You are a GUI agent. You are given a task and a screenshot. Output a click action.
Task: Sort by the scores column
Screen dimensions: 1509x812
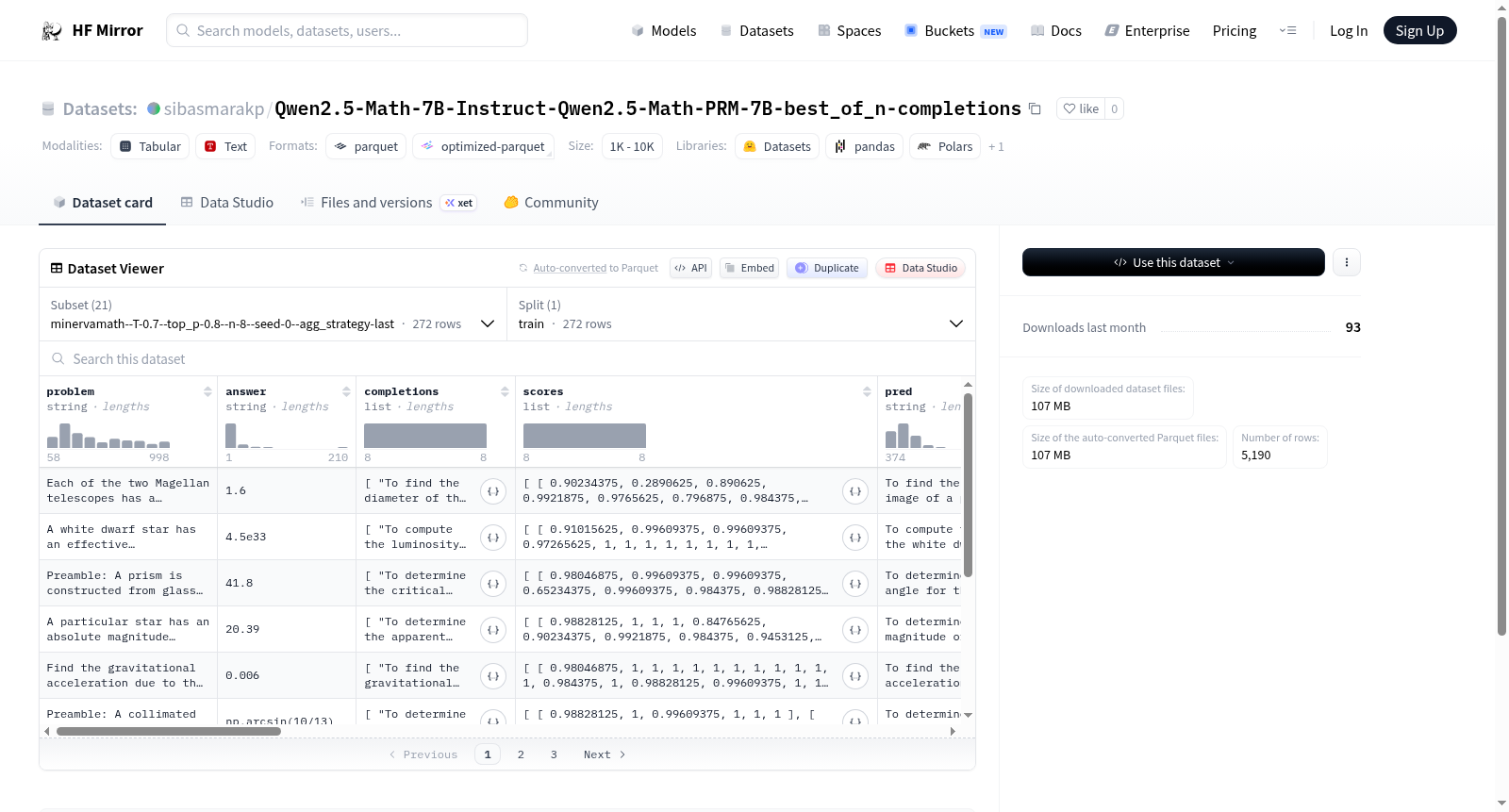(867, 391)
